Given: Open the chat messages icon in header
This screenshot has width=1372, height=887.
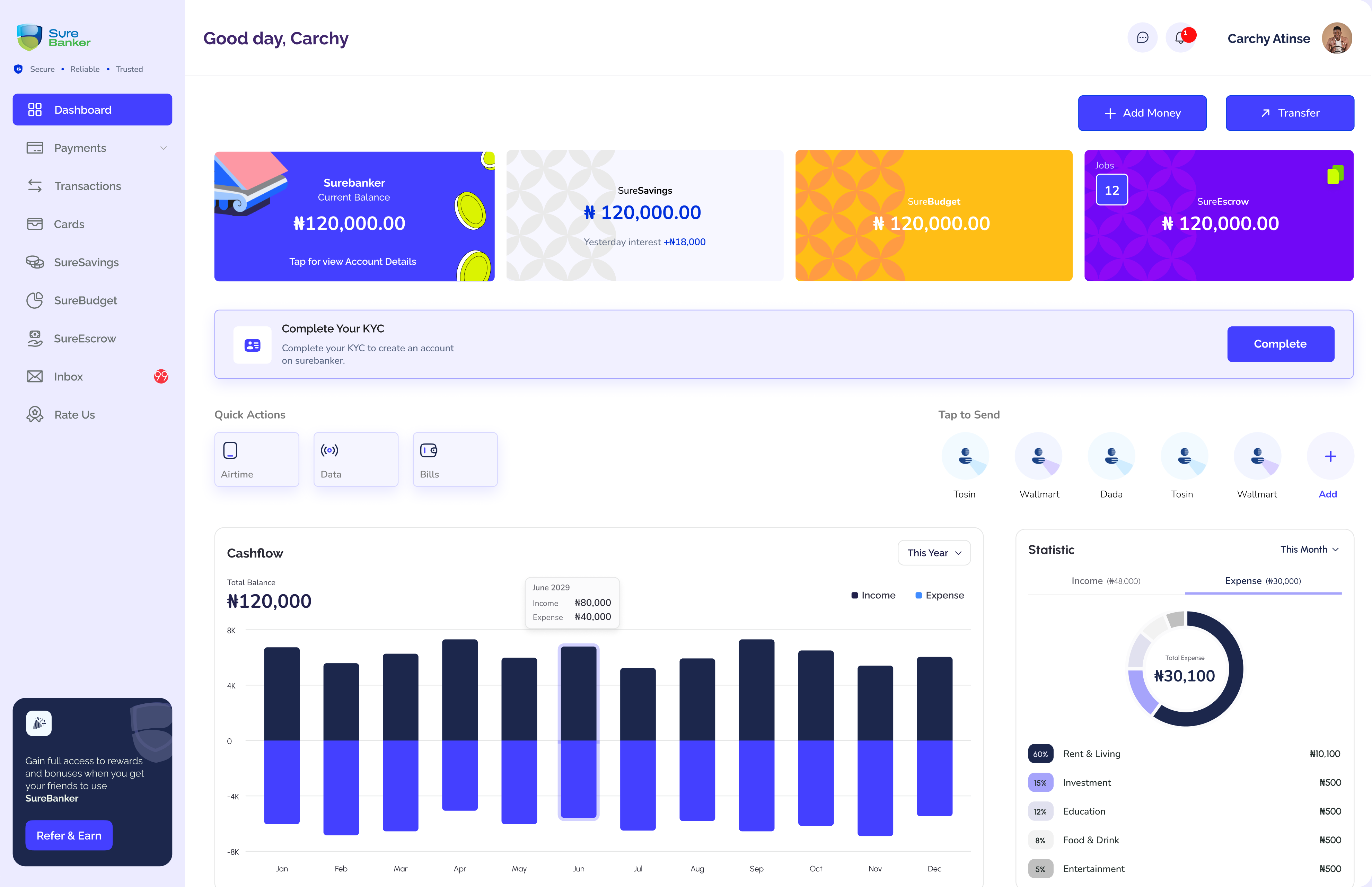Looking at the screenshot, I should click(1142, 38).
